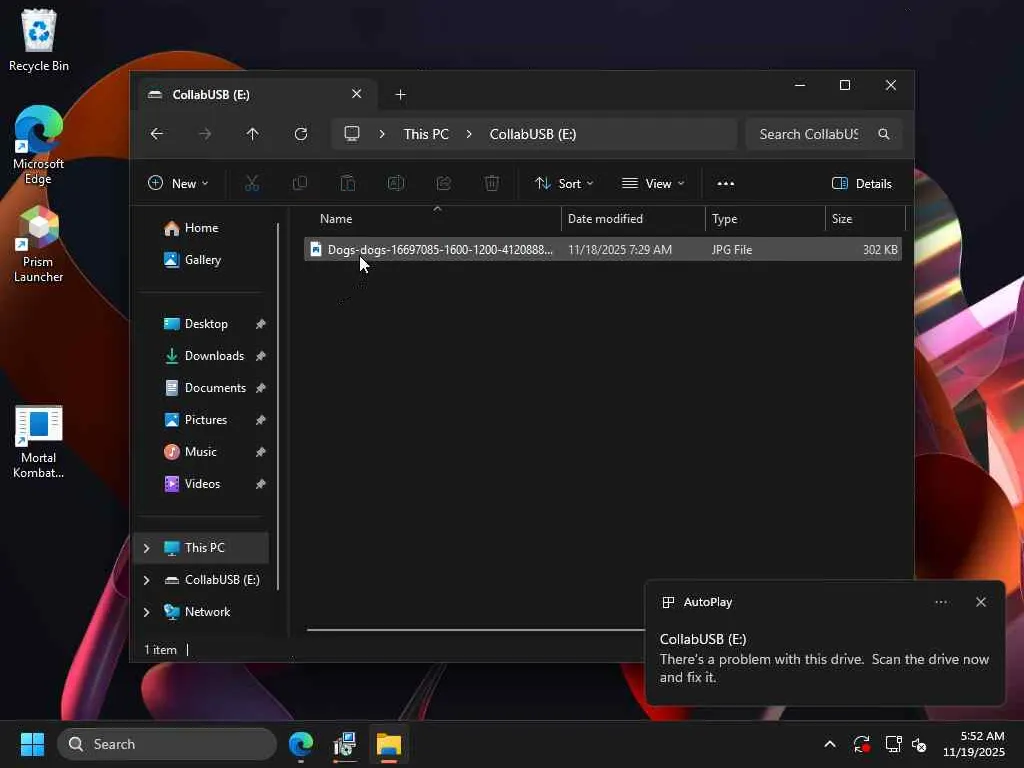Click the taskbar app beside Edge

(x=345, y=744)
